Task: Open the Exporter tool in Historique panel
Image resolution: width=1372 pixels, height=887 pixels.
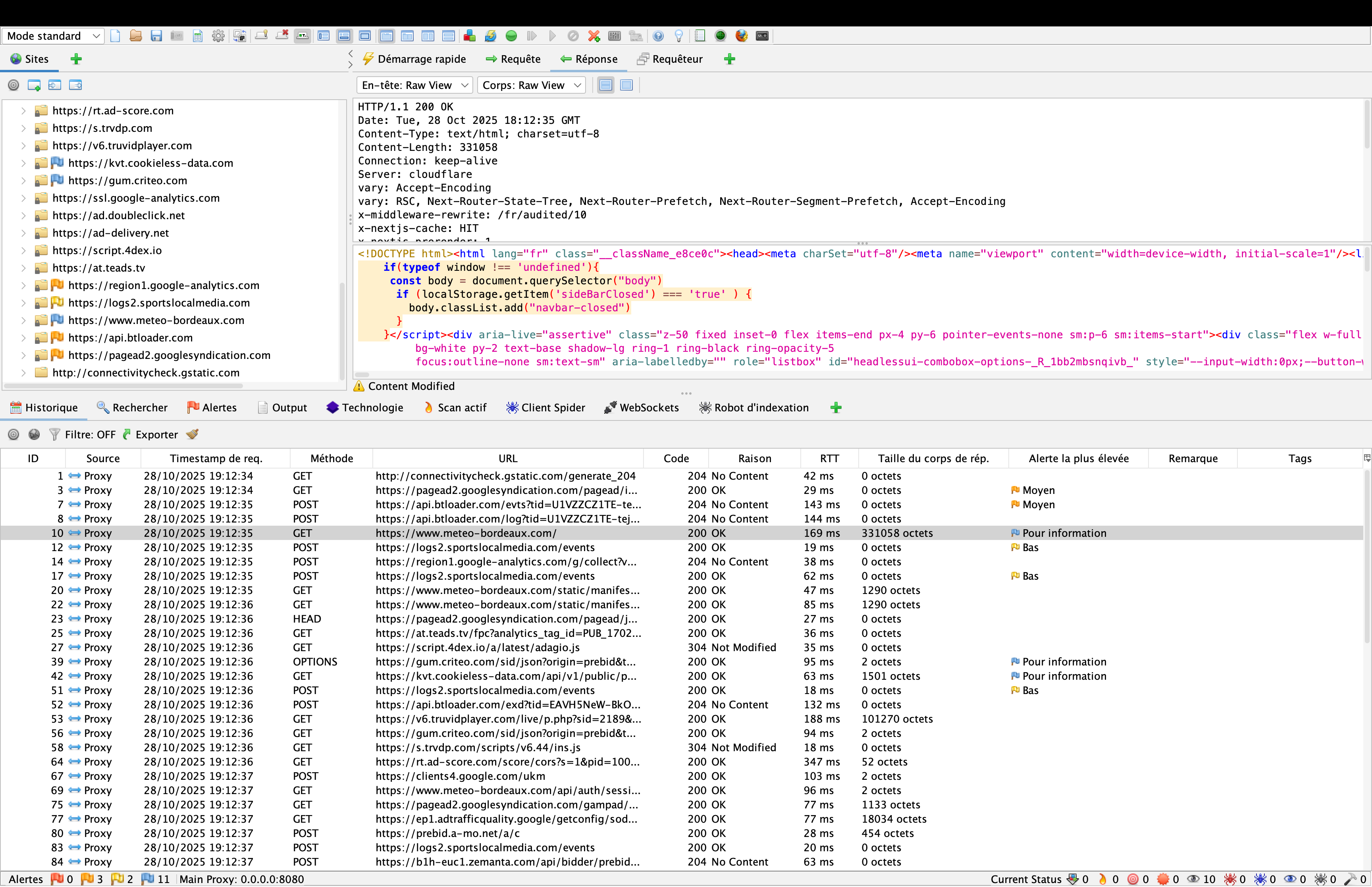Action: (150, 434)
